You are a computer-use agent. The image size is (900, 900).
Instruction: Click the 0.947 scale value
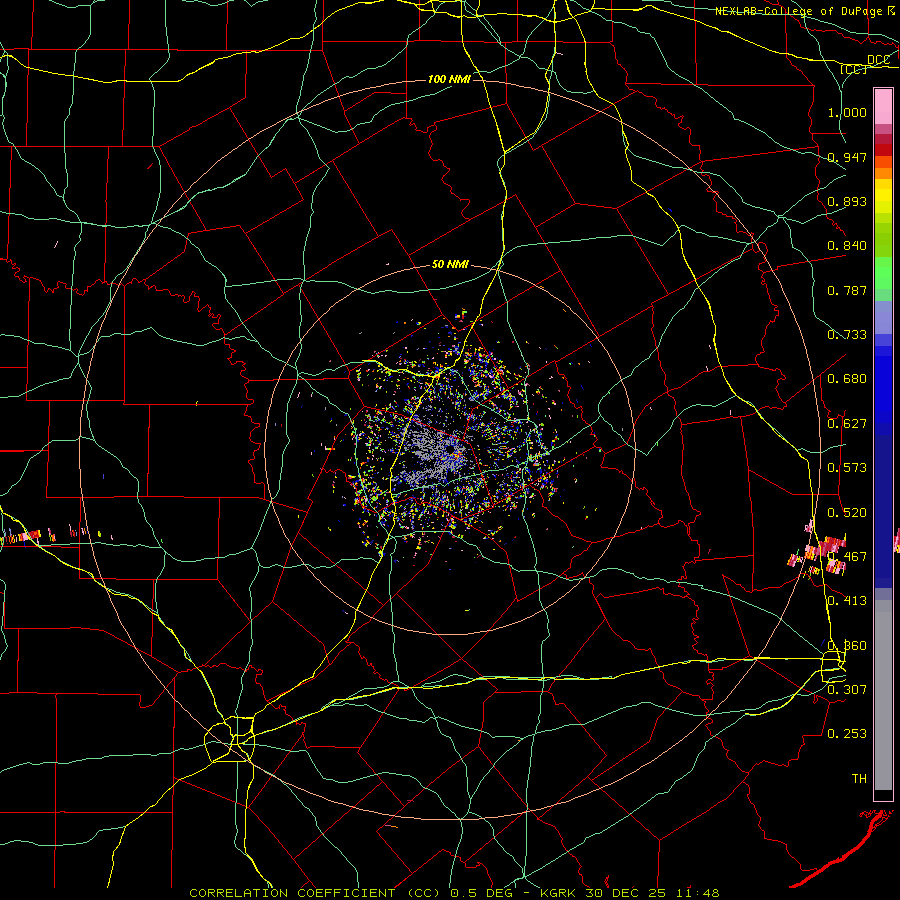click(847, 157)
